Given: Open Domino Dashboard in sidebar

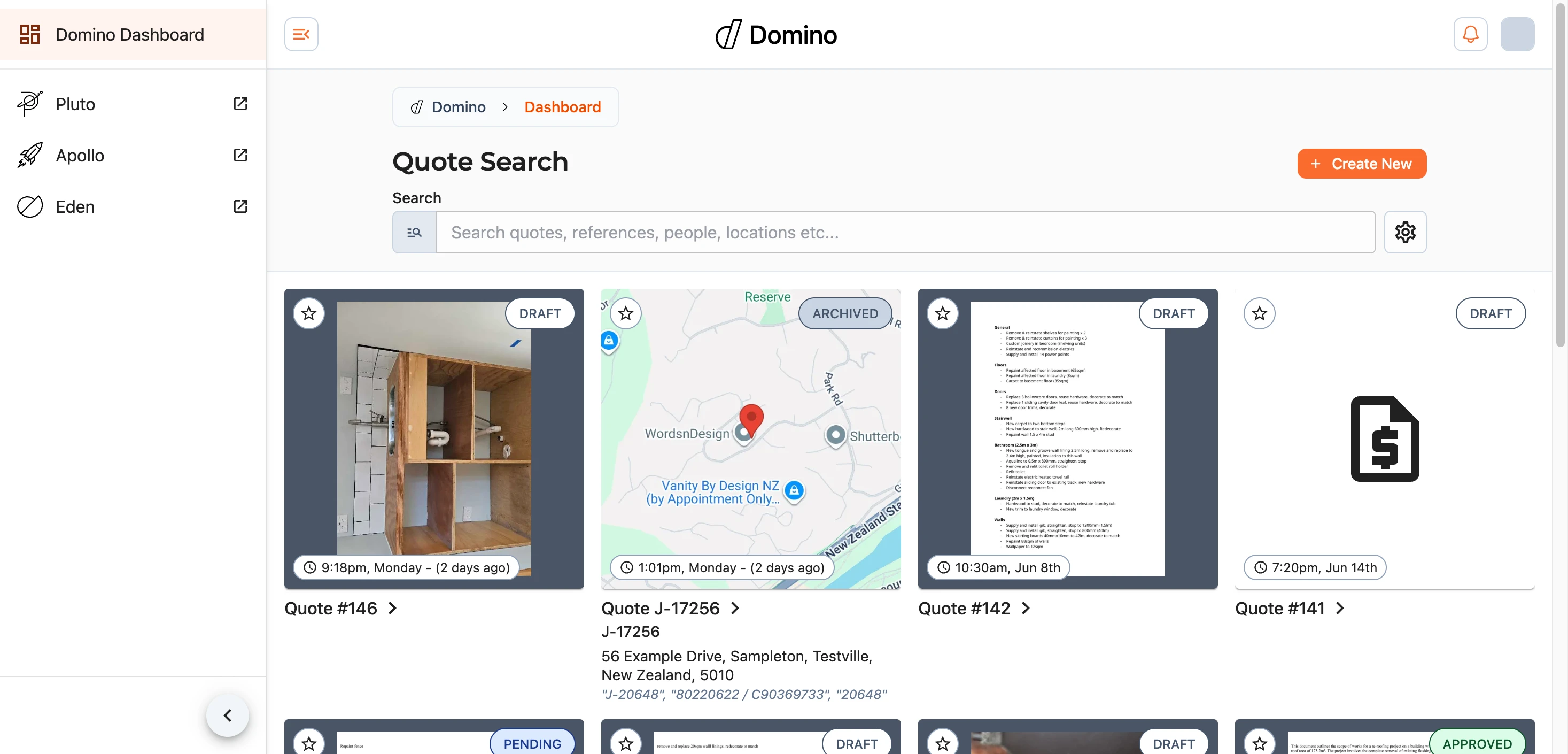Looking at the screenshot, I should 133,34.
